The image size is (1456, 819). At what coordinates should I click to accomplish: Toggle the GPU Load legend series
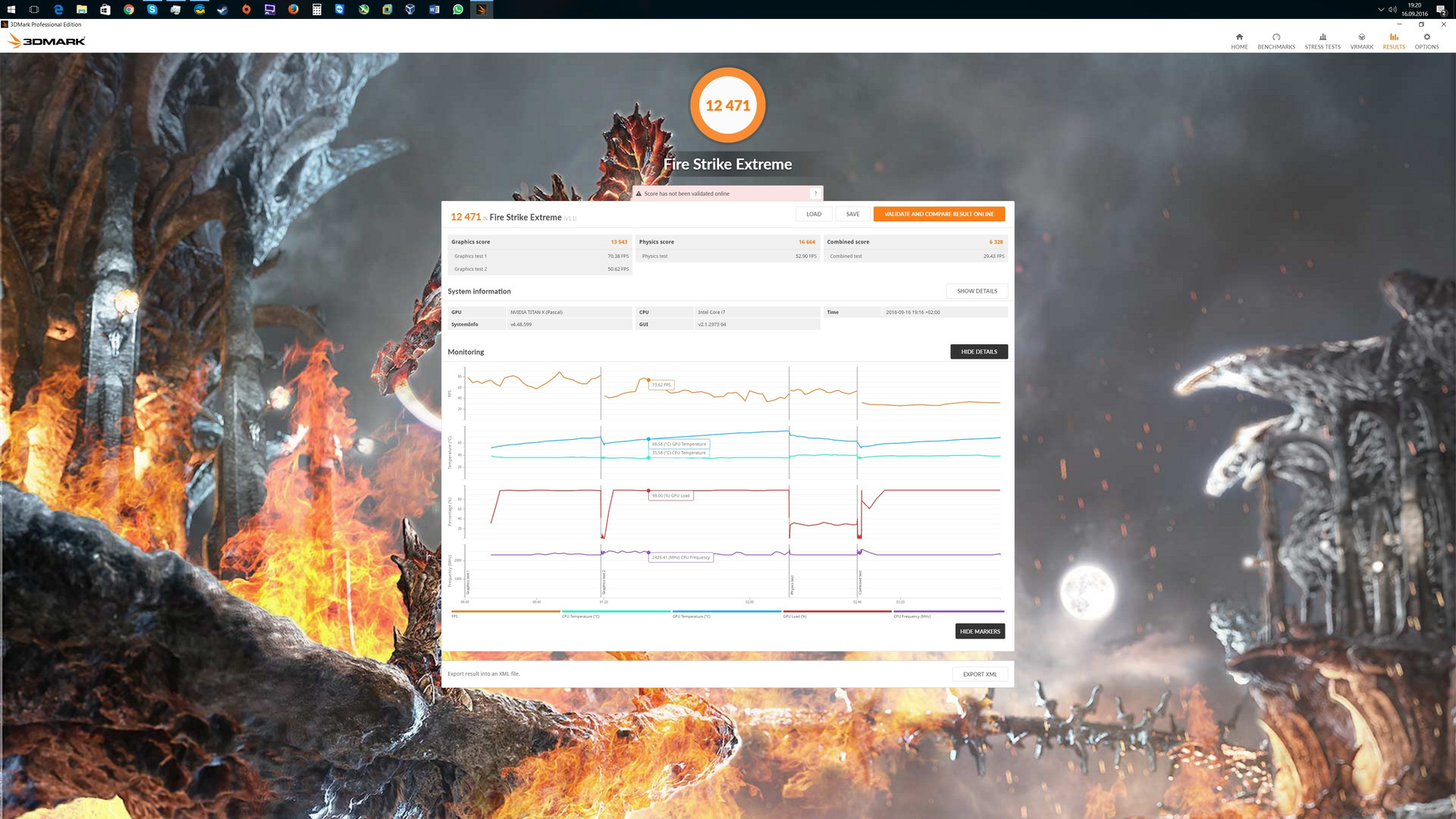(837, 613)
